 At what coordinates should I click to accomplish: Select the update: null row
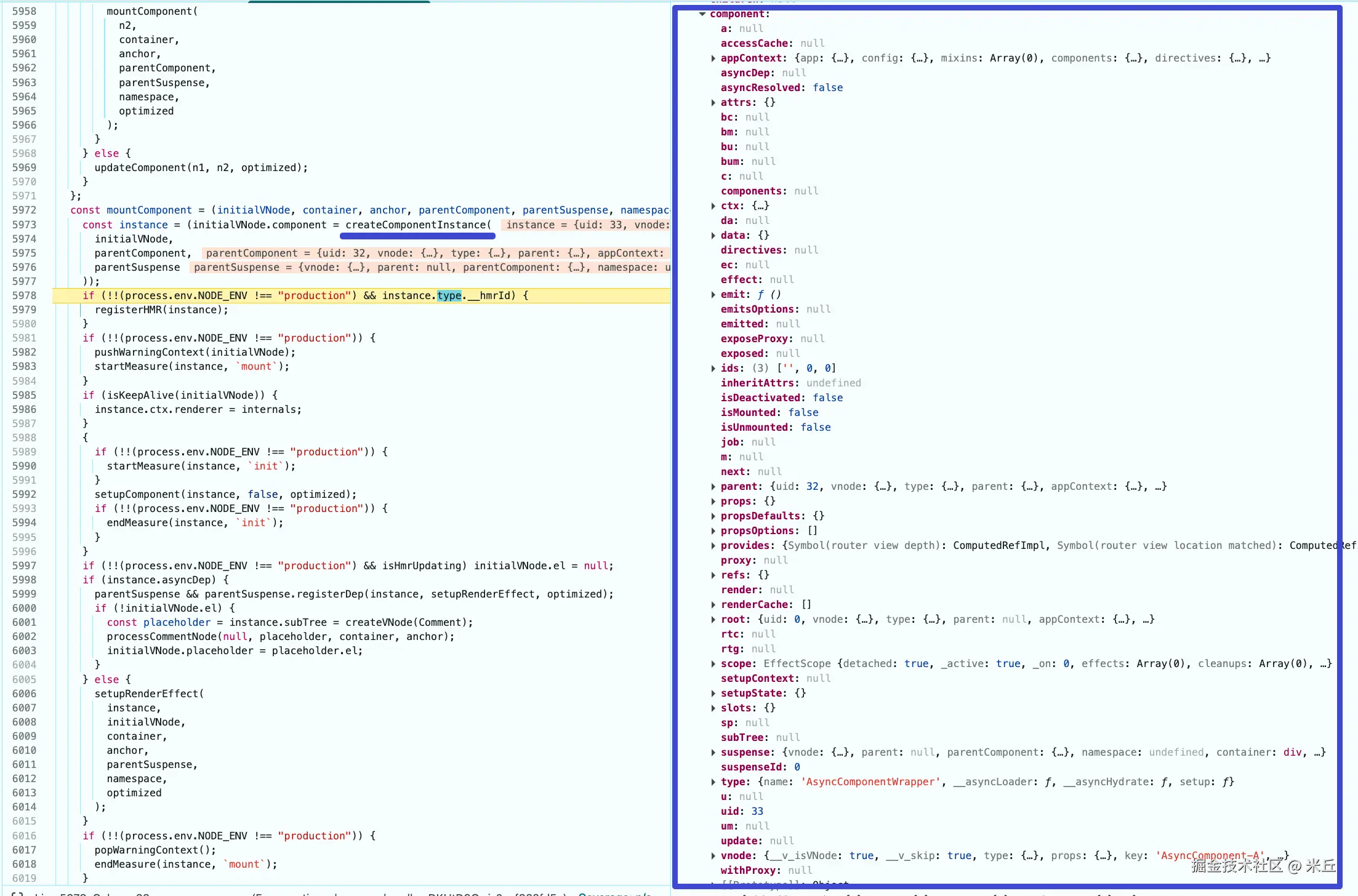point(757,841)
